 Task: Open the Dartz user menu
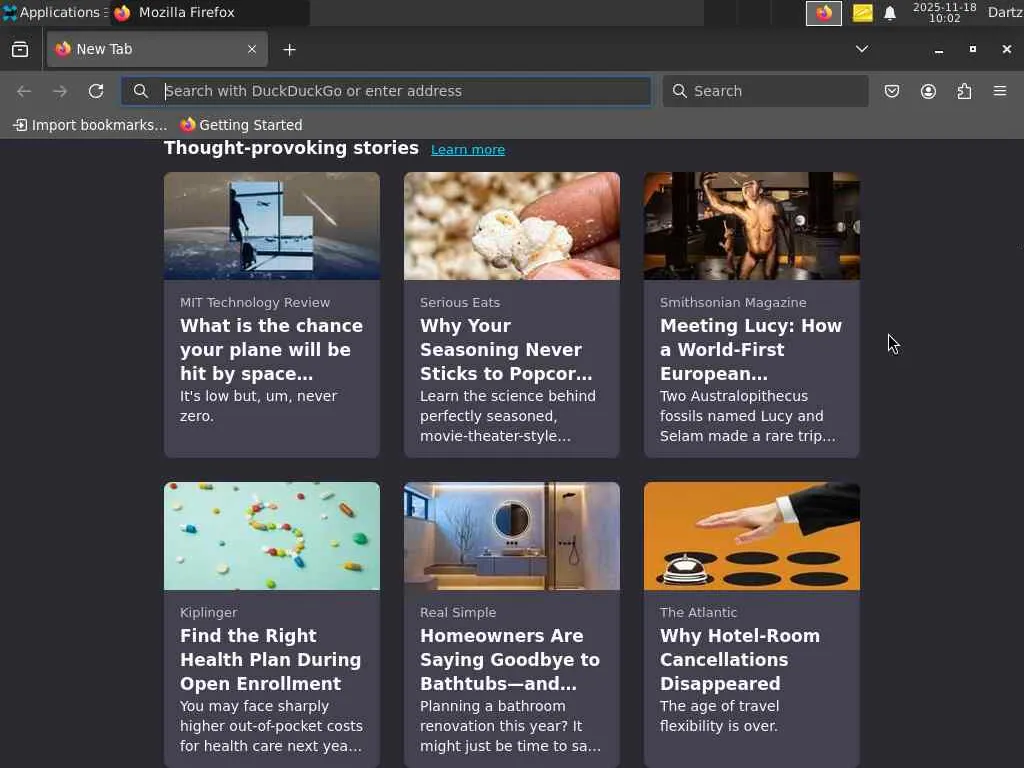click(1005, 12)
